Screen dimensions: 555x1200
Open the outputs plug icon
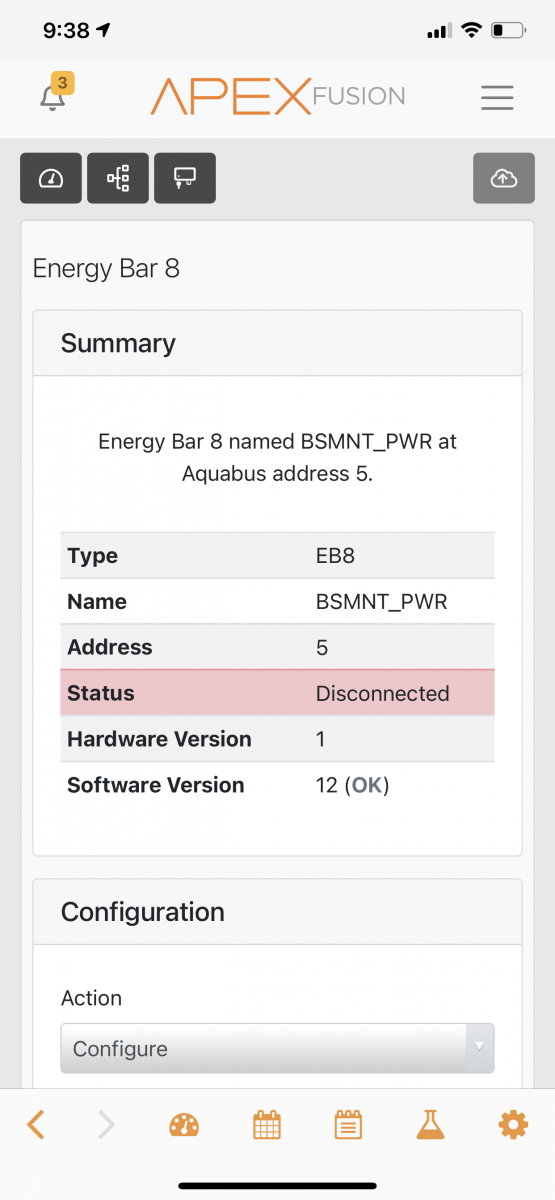pos(185,178)
